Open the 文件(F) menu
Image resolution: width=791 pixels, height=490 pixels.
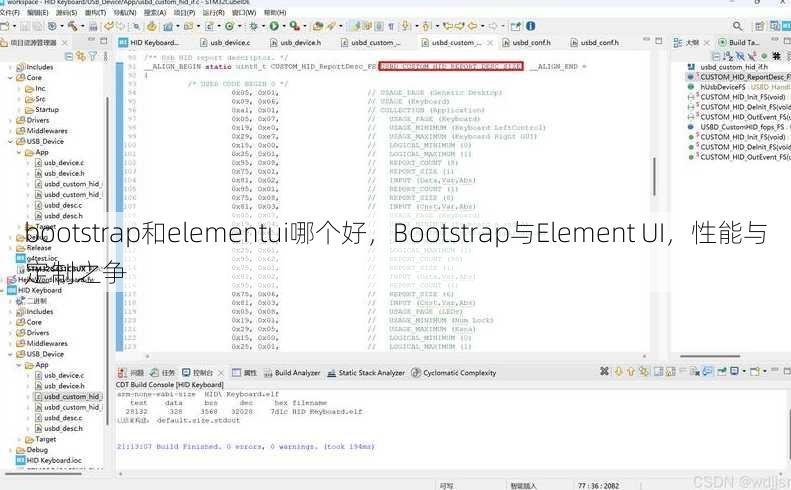(x=10, y=12)
